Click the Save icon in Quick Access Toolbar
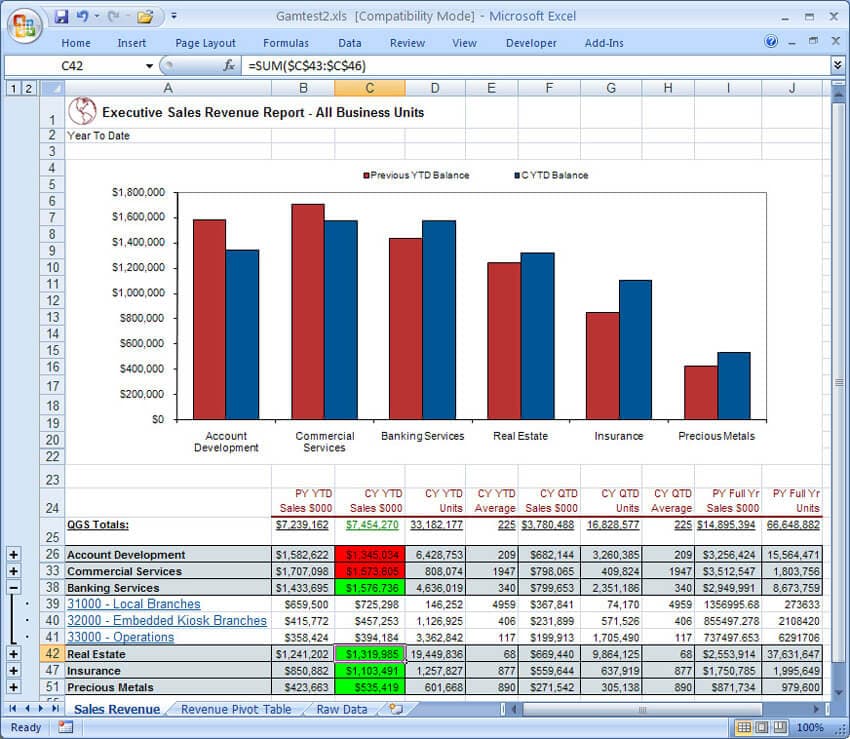The width and height of the screenshot is (850, 739). pyautogui.click(x=61, y=17)
